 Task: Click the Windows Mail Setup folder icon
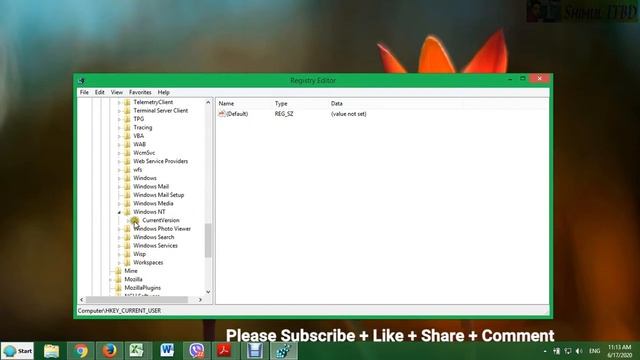click(x=127, y=195)
